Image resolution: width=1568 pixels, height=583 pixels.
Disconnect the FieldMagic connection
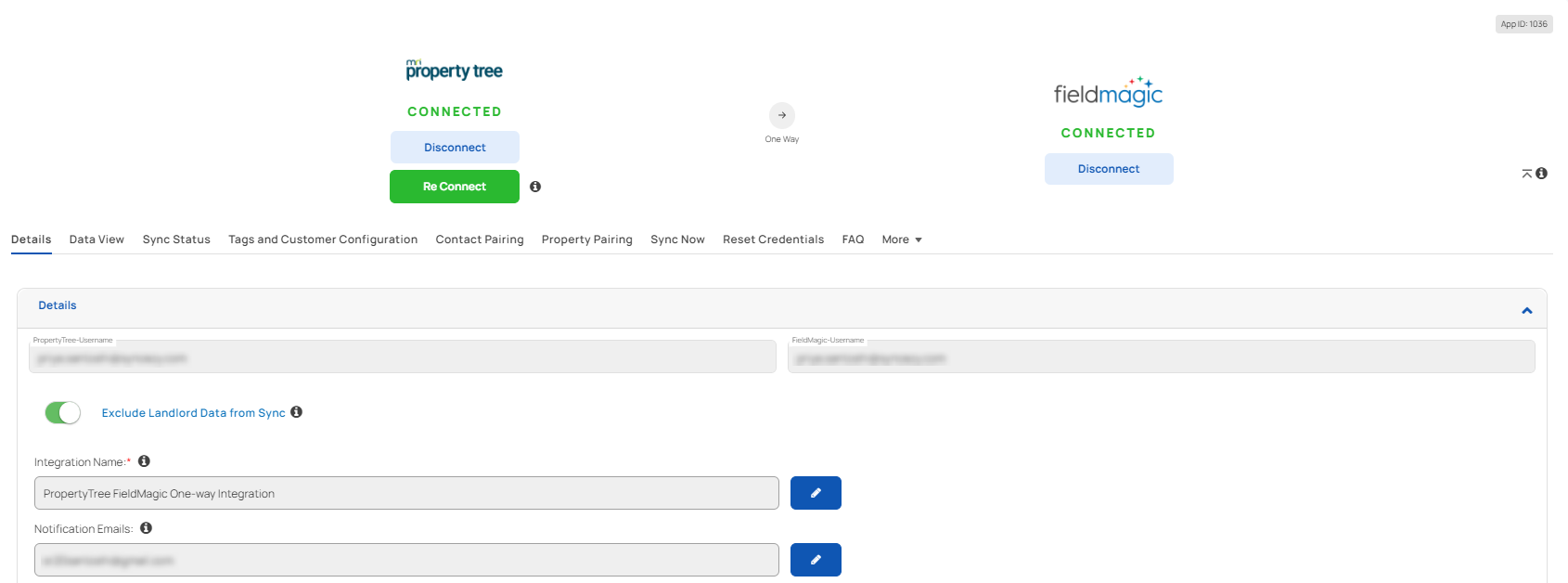[1109, 169]
